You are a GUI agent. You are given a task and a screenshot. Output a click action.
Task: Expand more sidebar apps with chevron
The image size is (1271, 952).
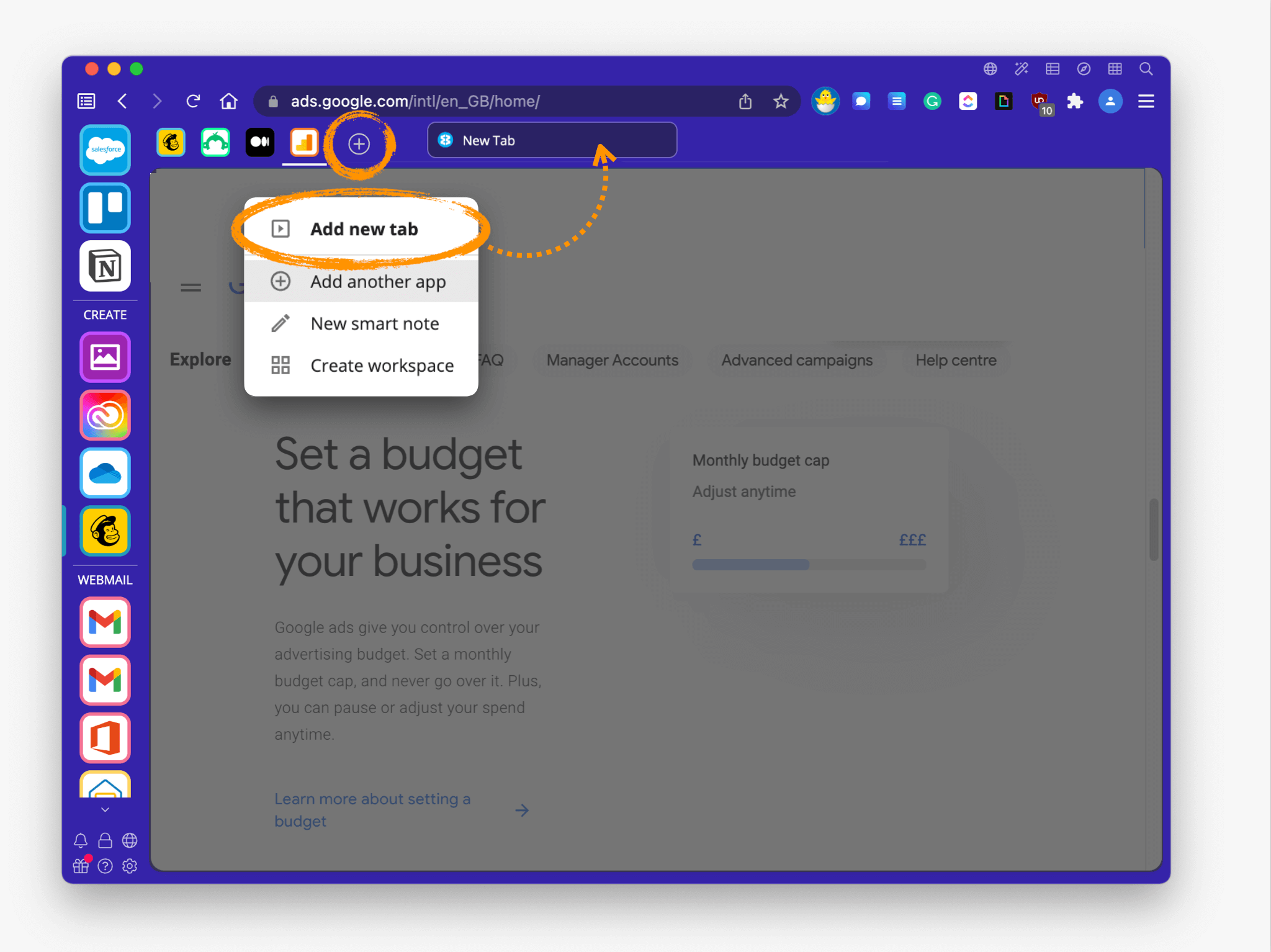105,809
